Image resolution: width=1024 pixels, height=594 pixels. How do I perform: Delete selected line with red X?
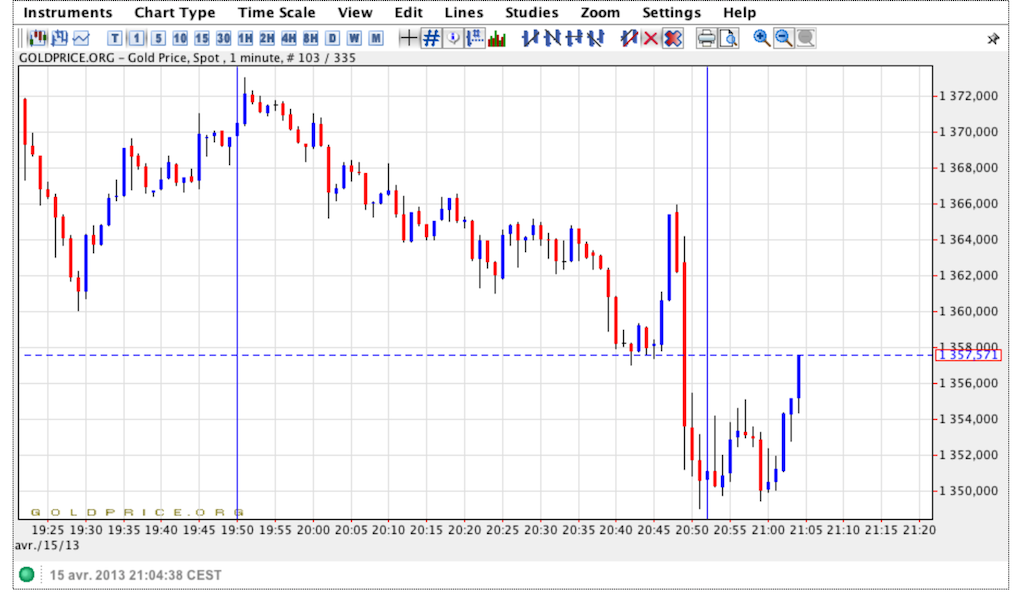tap(651, 38)
